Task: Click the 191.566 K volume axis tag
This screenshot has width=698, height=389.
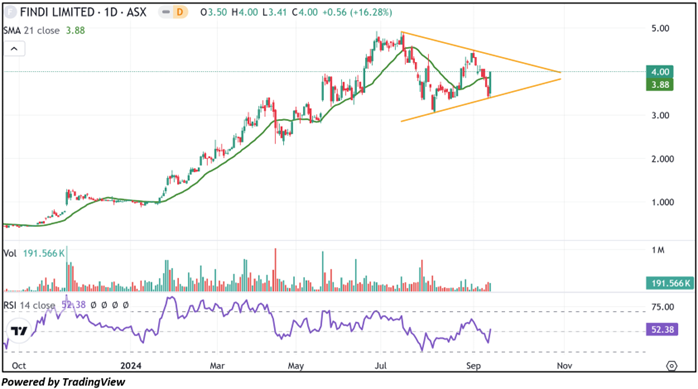Action: pos(670,283)
